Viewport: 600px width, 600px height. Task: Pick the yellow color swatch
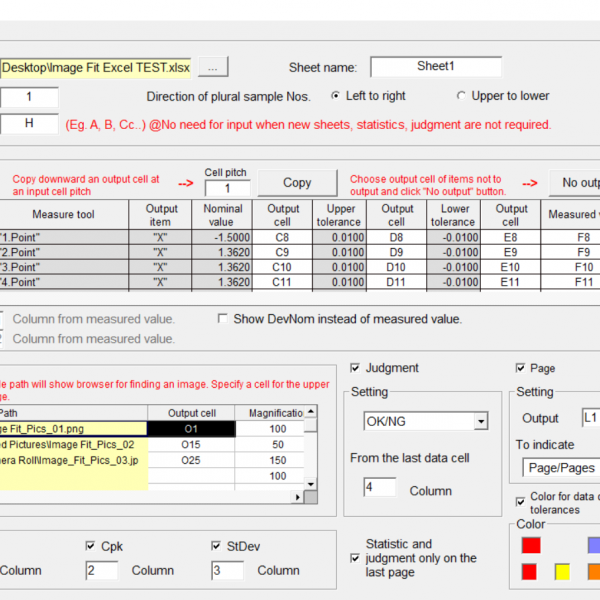coord(563,572)
